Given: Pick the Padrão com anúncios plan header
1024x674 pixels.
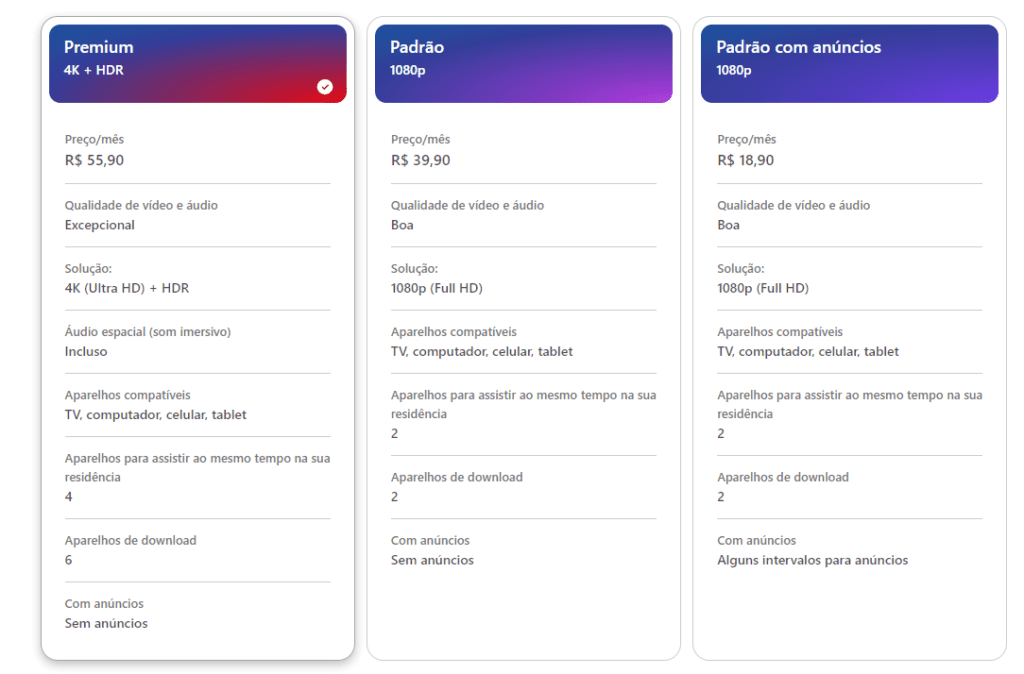Looking at the screenshot, I should coord(849,63).
